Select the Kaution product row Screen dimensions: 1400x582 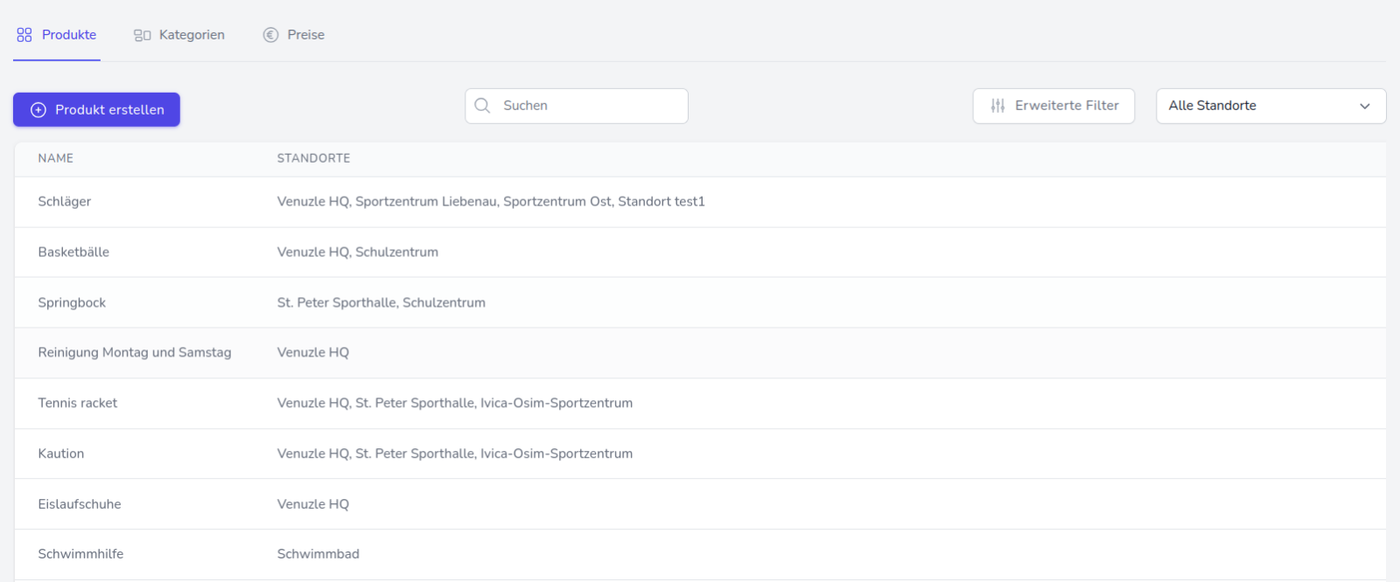pyautogui.click(x=61, y=454)
